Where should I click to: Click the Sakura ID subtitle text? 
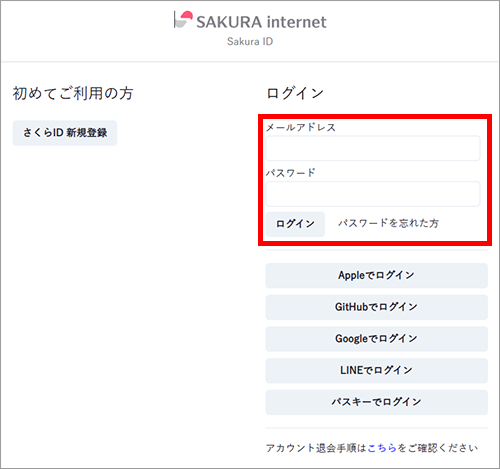(250, 42)
